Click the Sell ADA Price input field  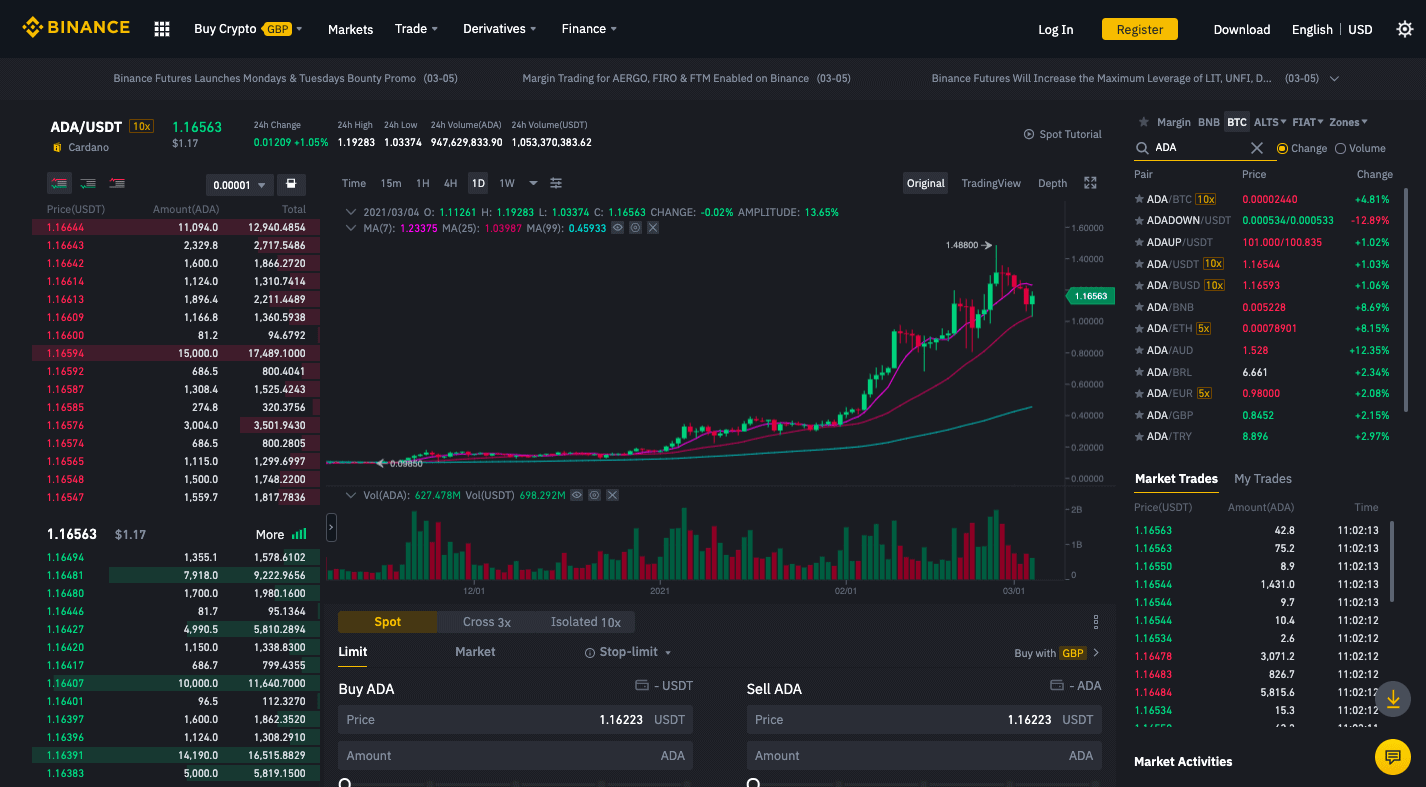[924, 720]
